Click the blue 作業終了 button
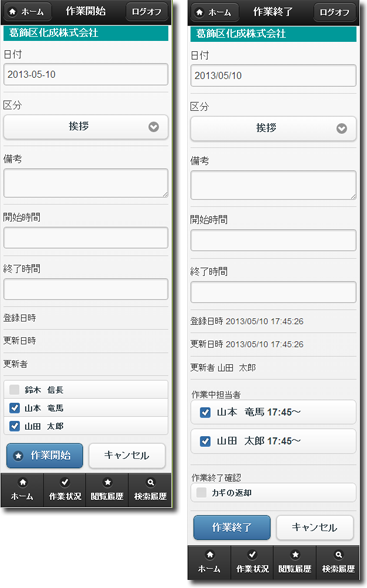 coord(232,528)
